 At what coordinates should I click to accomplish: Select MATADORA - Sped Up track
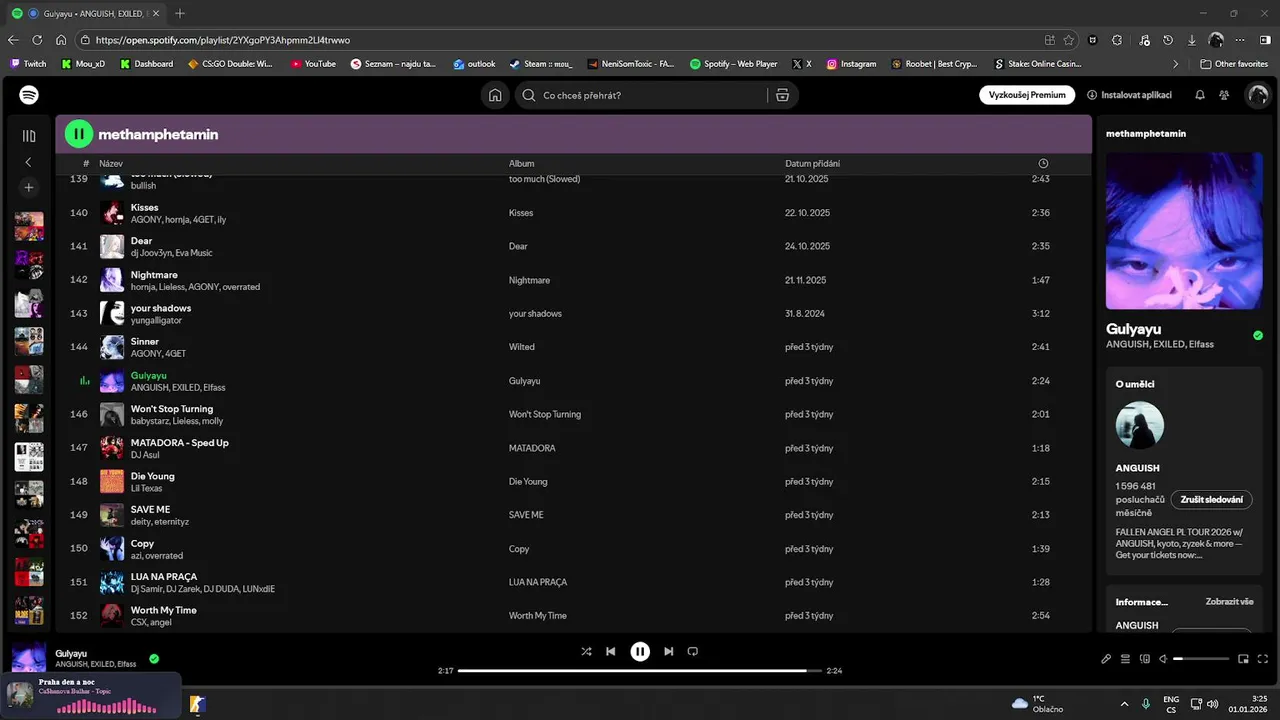(x=573, y=448)
